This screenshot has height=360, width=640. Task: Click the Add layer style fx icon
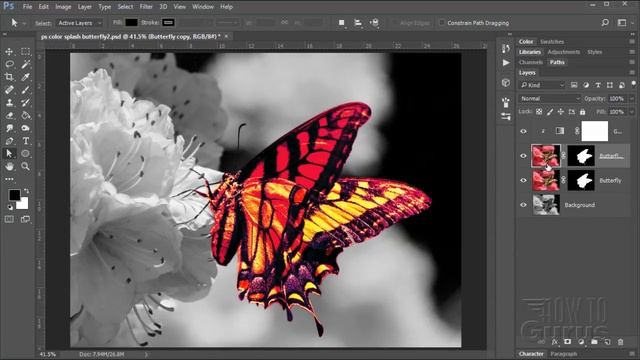(x=555, y=342)
